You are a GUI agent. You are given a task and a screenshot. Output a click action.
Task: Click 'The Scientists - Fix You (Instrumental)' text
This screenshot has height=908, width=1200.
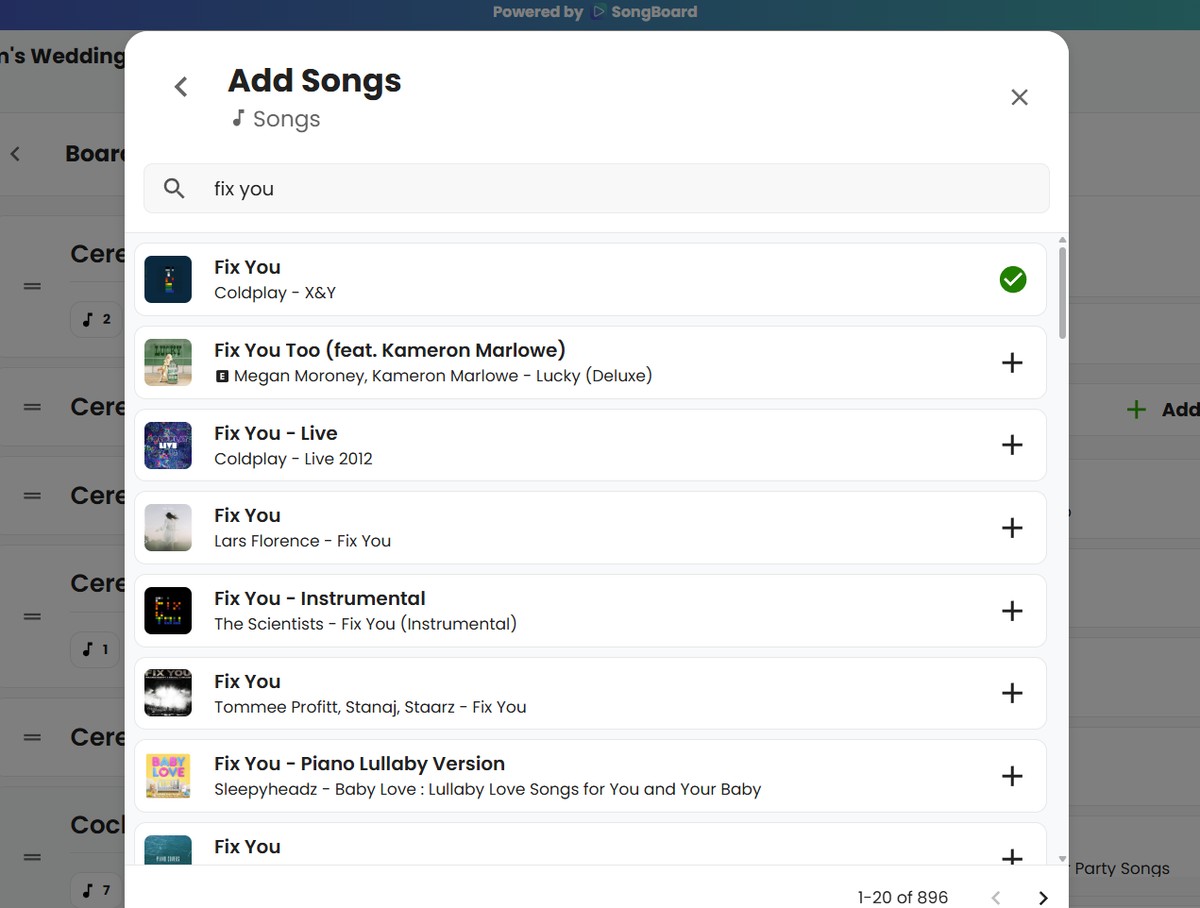click(365, 624)
